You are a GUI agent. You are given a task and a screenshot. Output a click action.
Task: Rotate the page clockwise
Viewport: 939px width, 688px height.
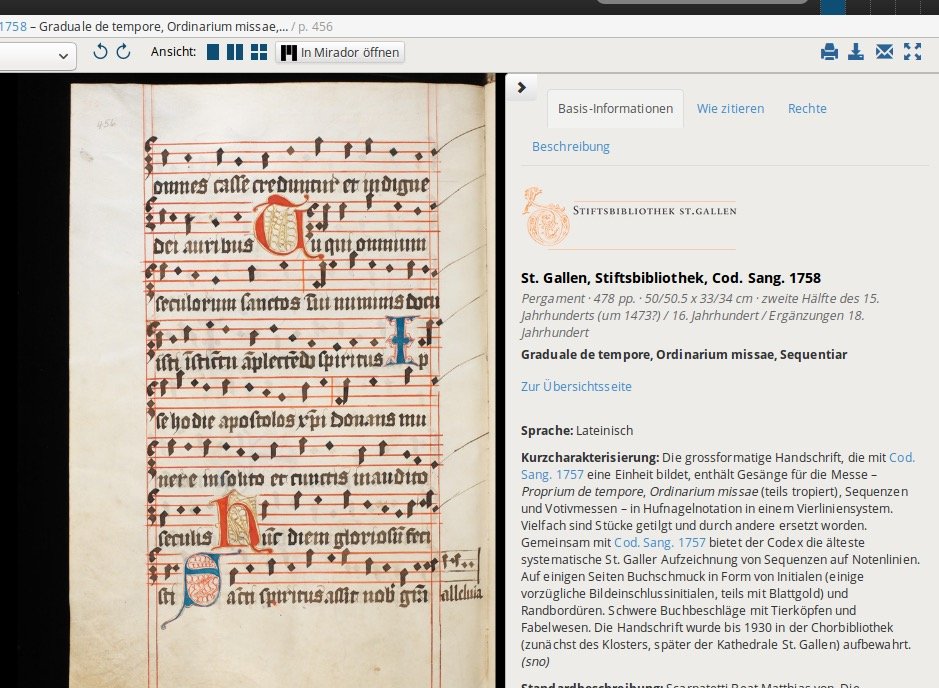tap(123, 52)
